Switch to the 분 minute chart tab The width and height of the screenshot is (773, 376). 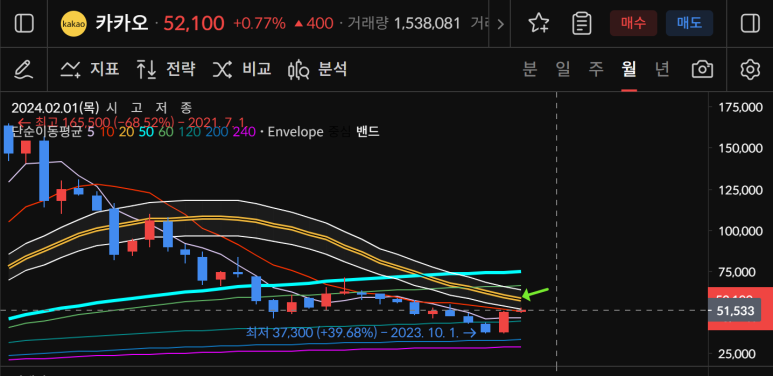529,69
